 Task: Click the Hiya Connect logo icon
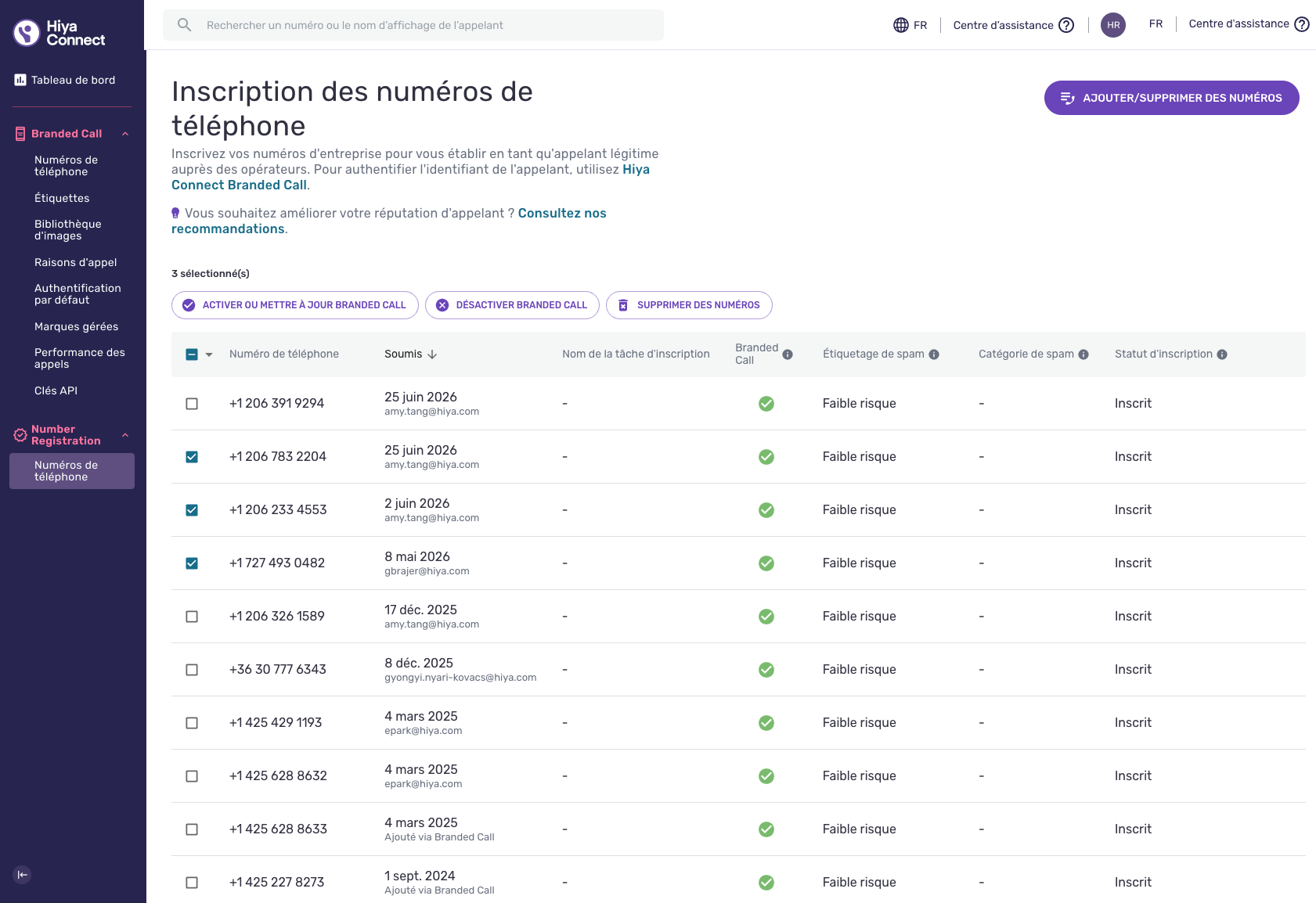[27, 33]
